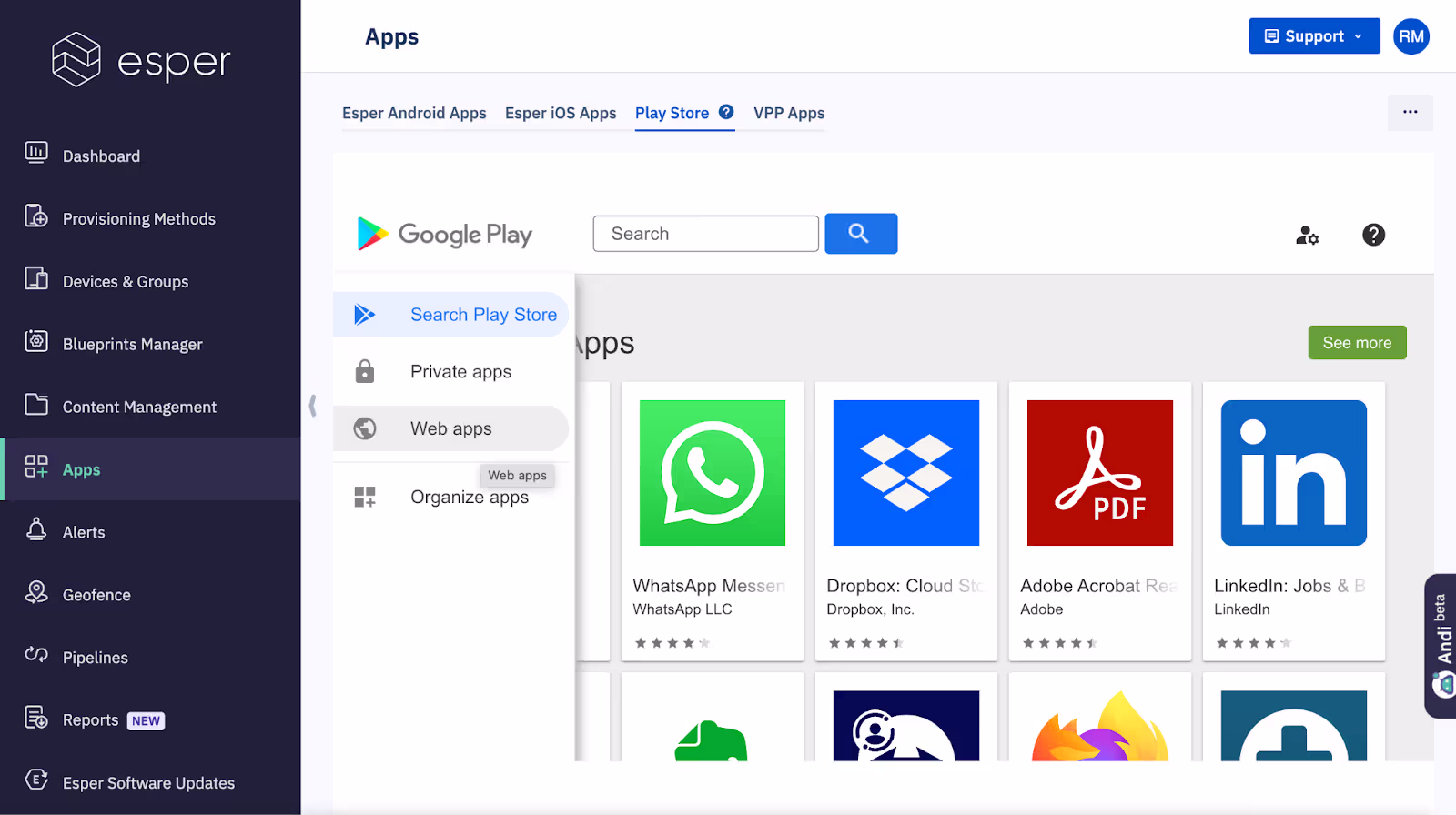Image resolution: width=1456 pixels, height=815 pixels.
Task: Select Search Play Store menu item
Action: 450,315
